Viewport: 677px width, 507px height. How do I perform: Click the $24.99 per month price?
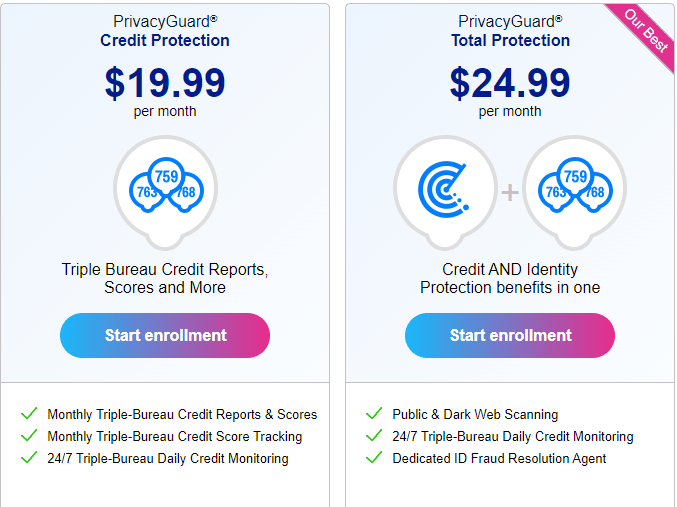[510, 91]
